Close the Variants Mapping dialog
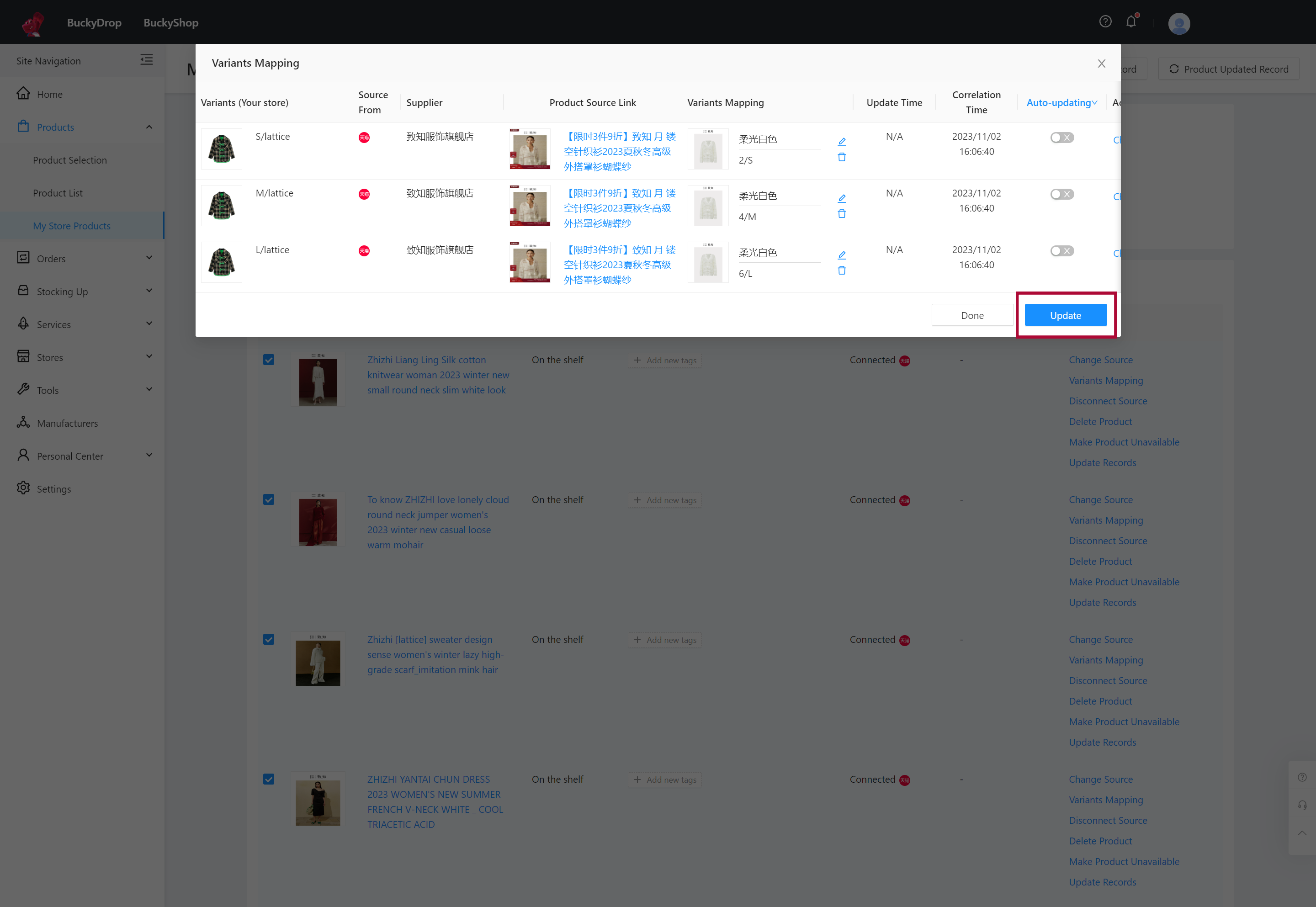The image size is (1316, 907). [x=1101, y=64]
